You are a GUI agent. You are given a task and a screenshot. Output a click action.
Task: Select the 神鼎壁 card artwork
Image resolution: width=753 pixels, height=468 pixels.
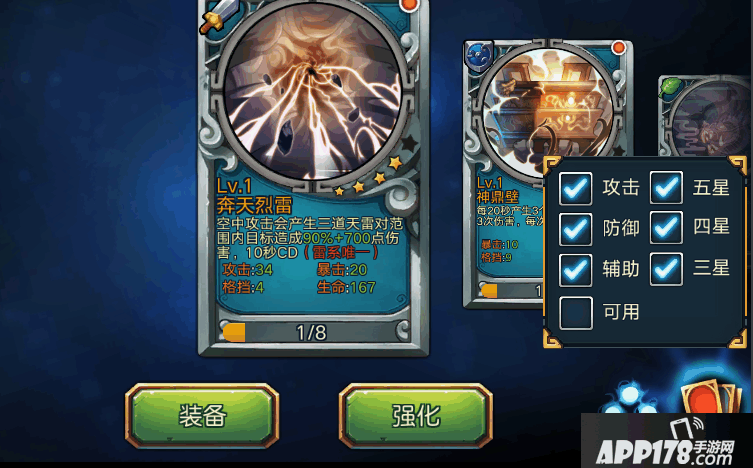[x=548, y=110]
